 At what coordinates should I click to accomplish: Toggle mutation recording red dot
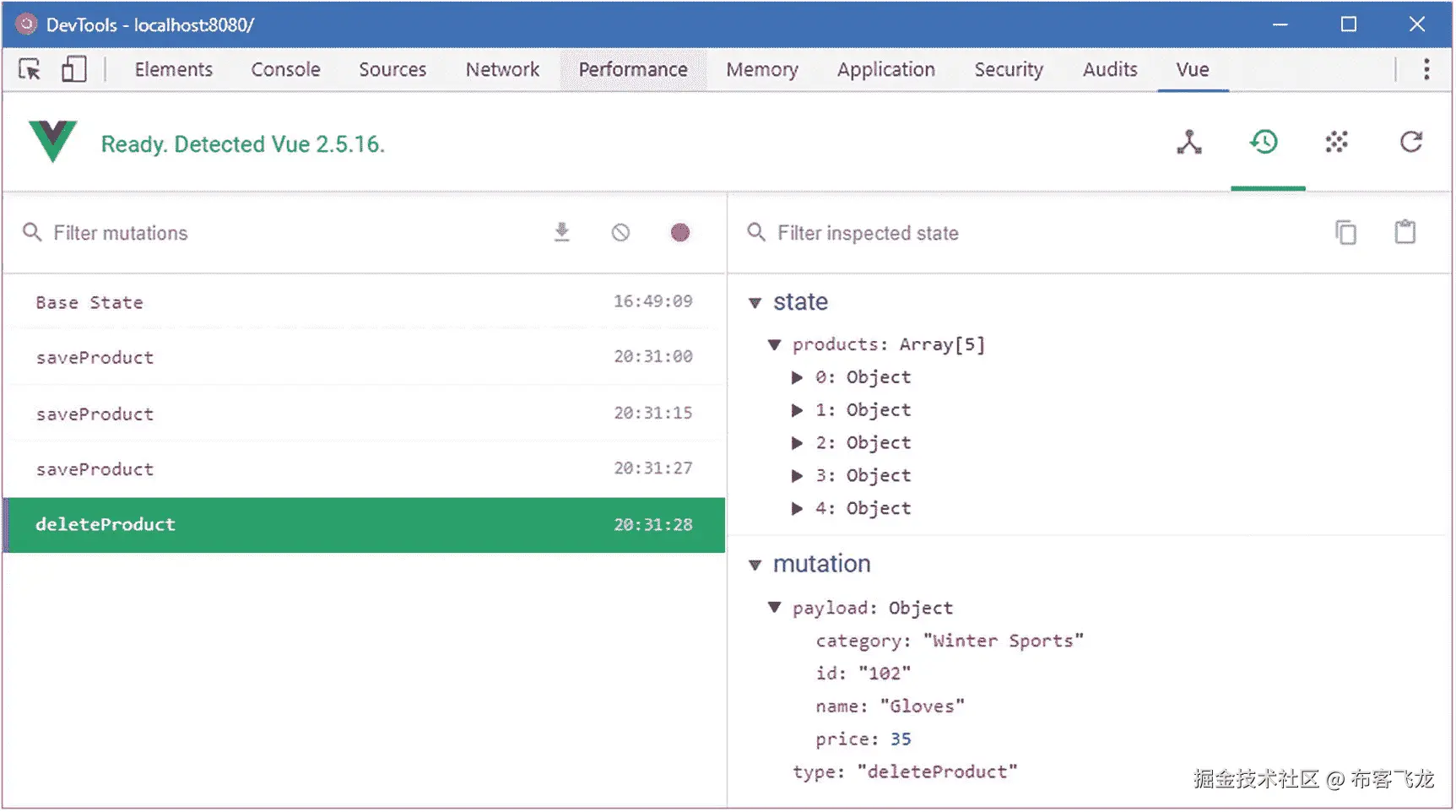click(679, 233)
